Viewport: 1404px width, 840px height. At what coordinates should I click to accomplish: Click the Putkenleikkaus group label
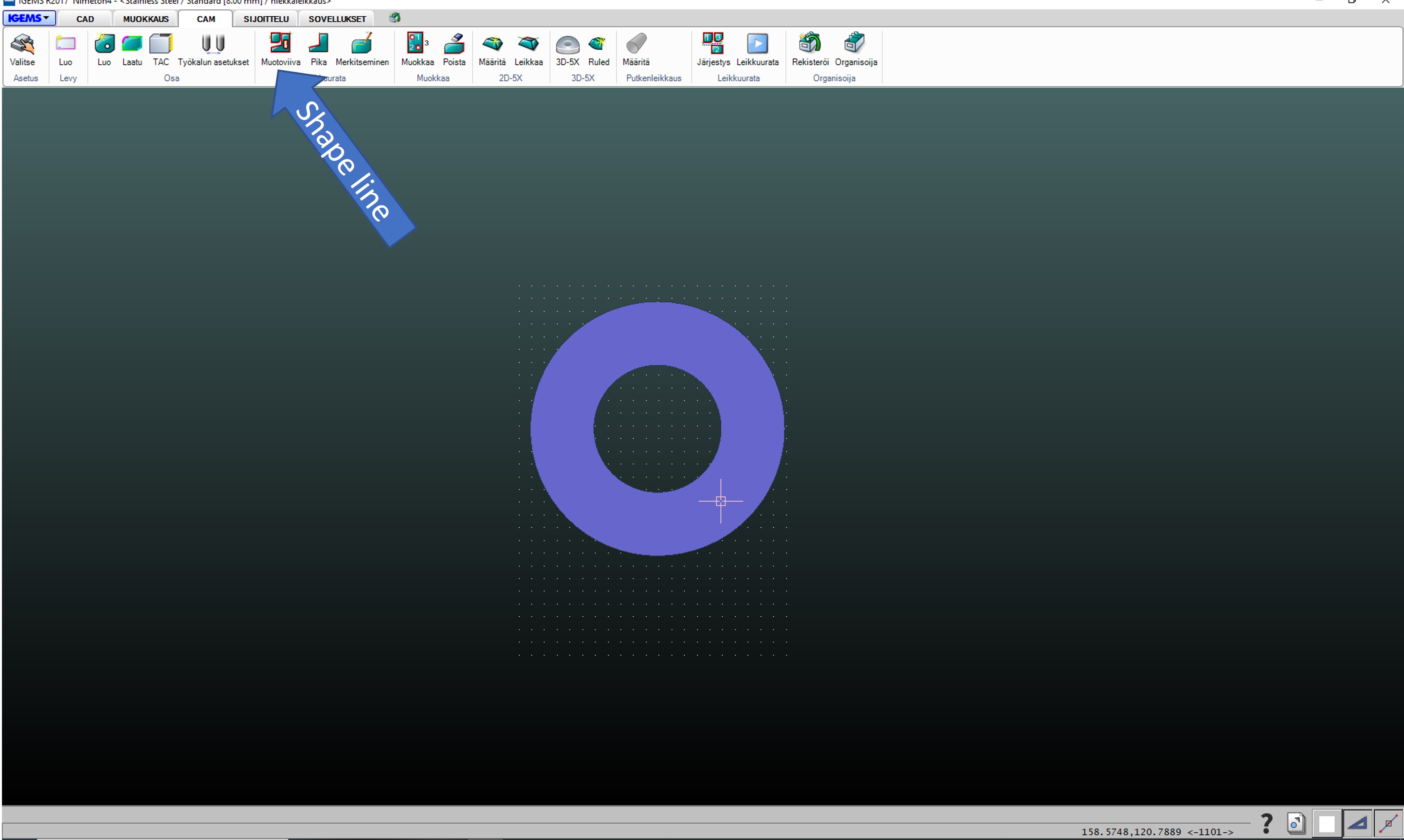click(653, 78)
